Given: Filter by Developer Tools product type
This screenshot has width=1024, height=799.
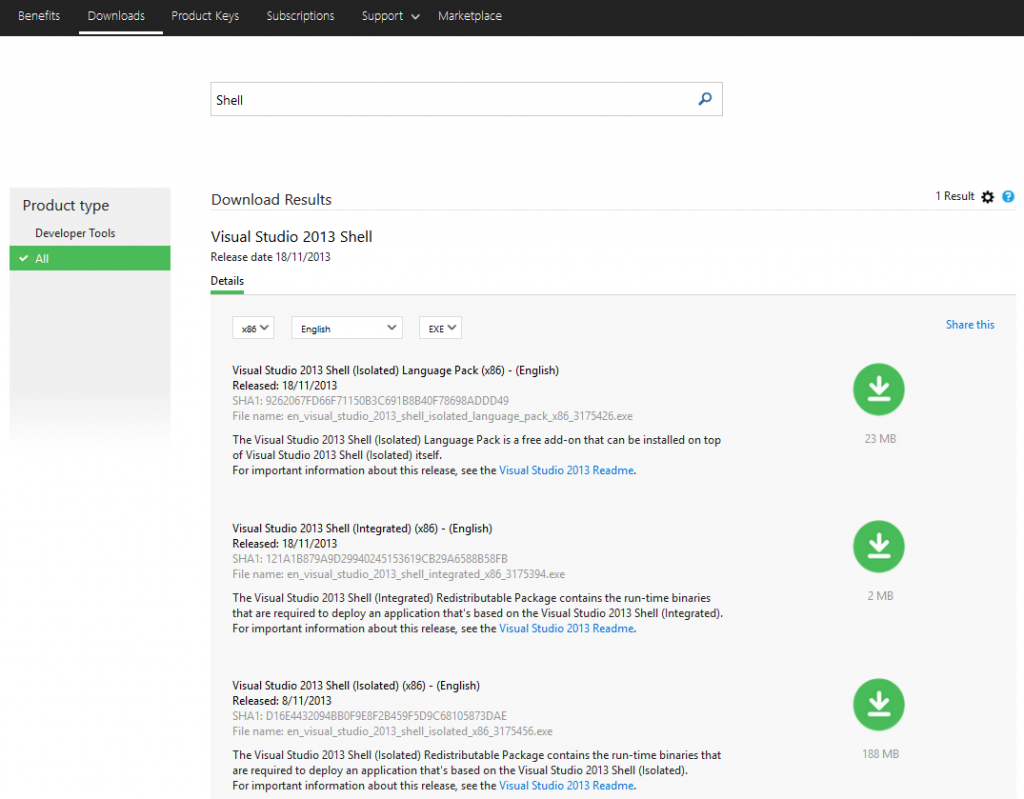Looking at the screenshot, I should pyautogui.click(x=75, y=233).
